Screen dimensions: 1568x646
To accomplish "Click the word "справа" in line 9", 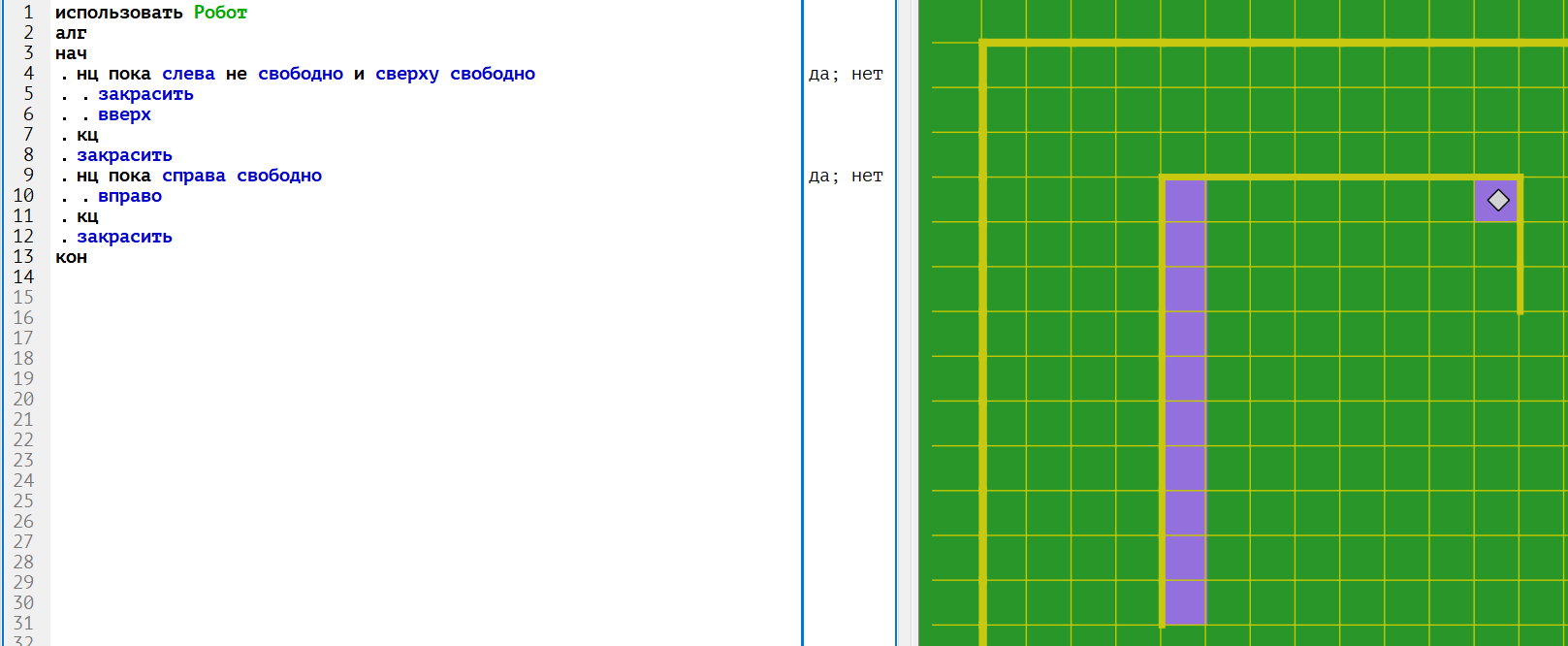I will [x=193, y=176].
